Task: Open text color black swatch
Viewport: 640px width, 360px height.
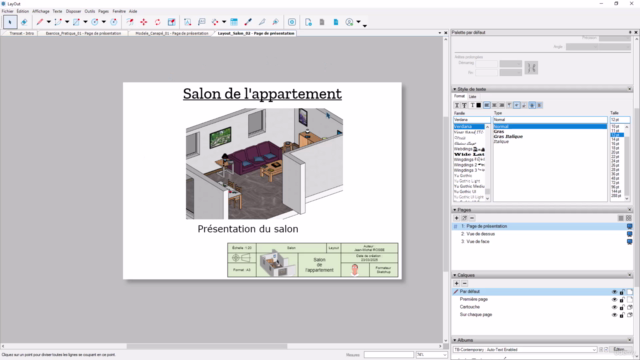Action: pyautogui.click(x=479, y=105)
